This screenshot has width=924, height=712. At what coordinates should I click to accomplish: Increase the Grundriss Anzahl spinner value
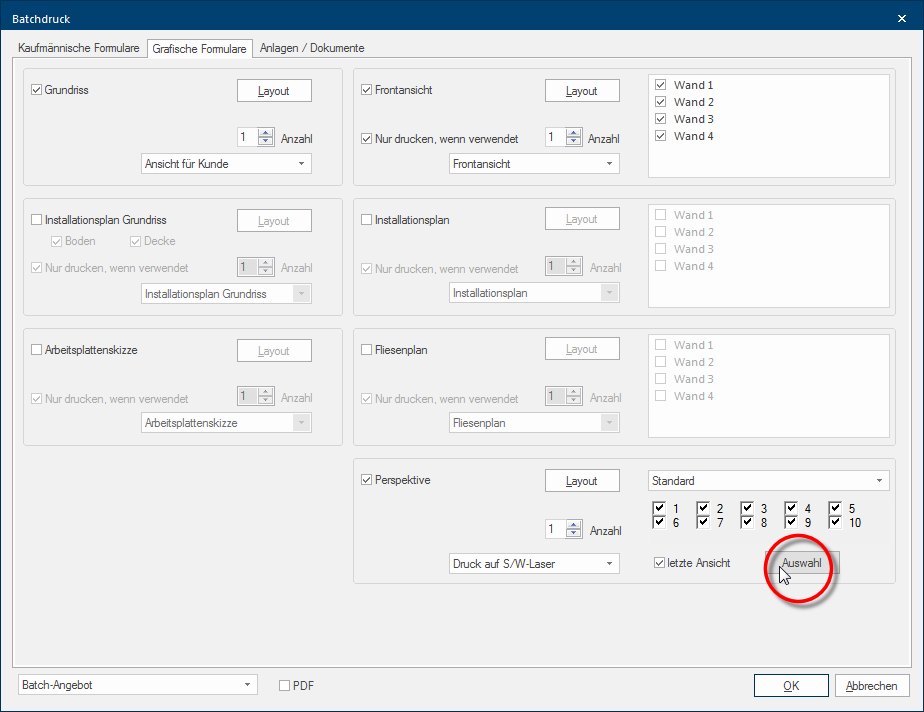click(x=266, y=133)
